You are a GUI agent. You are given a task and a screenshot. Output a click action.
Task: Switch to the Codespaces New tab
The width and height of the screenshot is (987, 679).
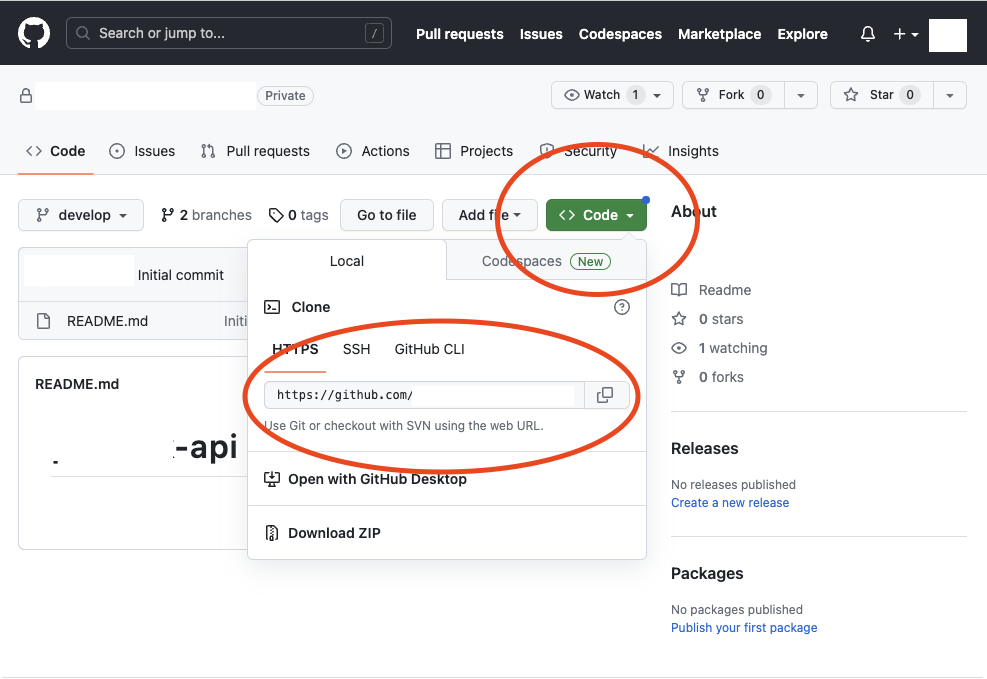tap(546, 261)
